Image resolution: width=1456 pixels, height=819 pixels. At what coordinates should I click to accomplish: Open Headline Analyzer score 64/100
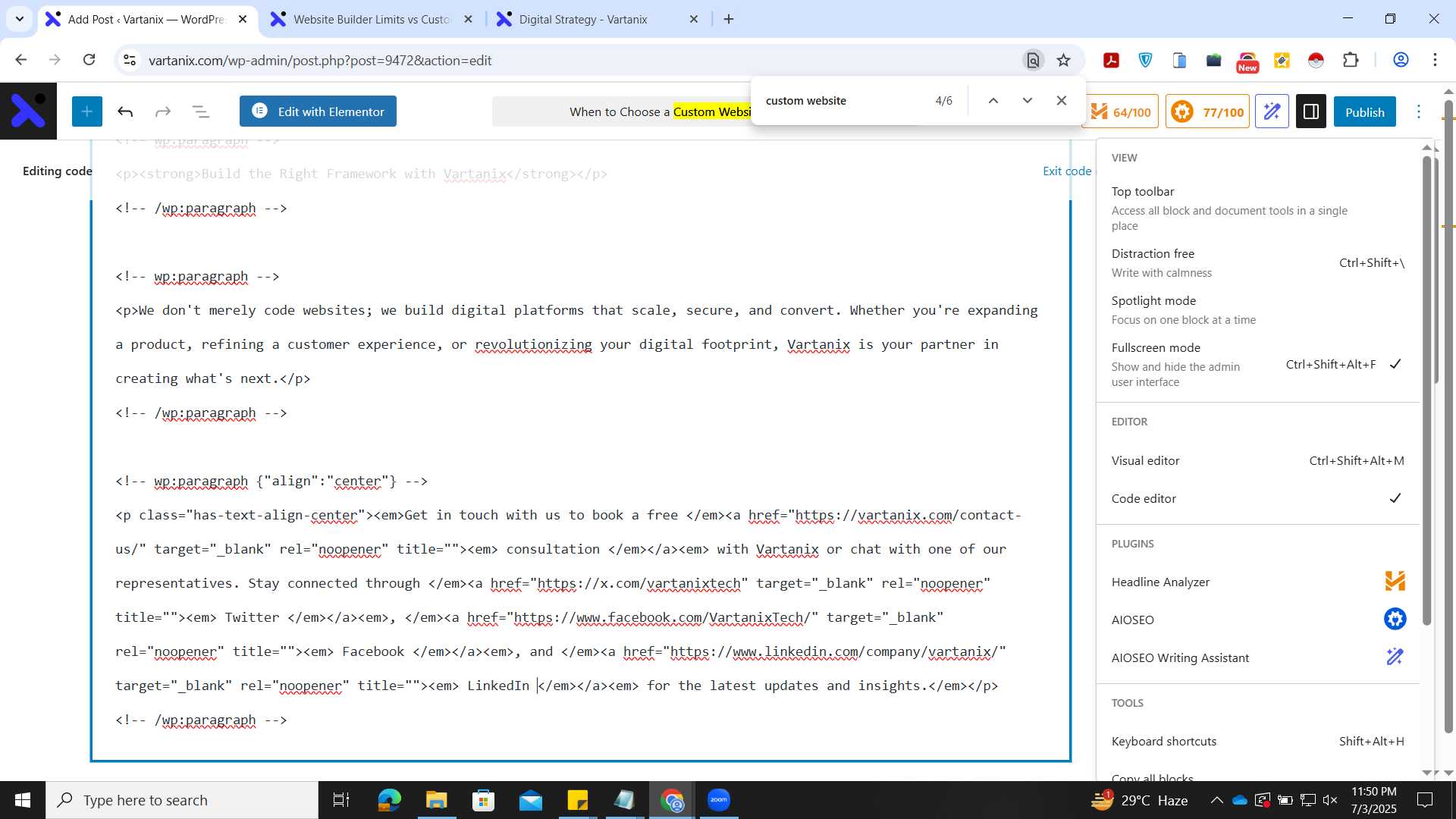point(1121,112)
